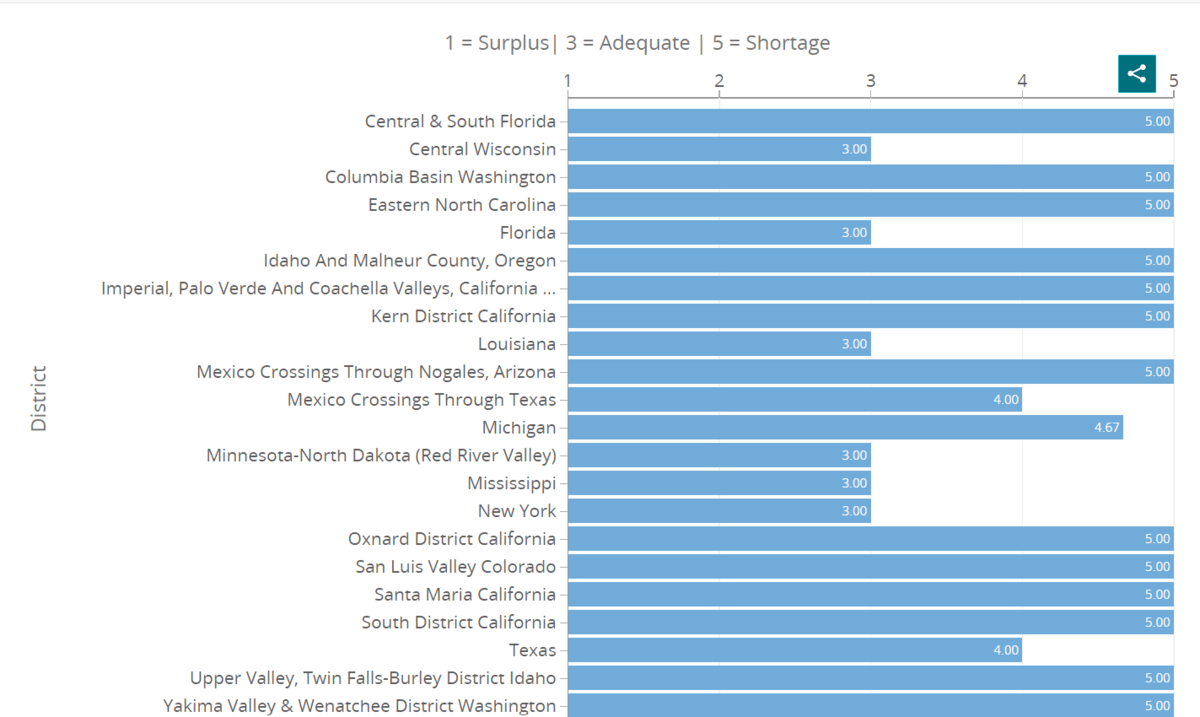Select the Central Wisconsin bar

pyautogui.click(x=719, y=149)
